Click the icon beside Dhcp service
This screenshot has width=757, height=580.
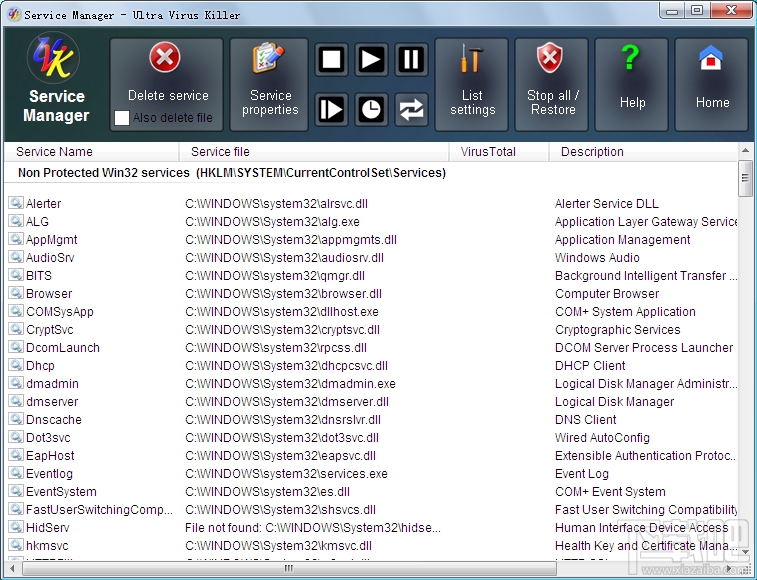pos(16,365)
